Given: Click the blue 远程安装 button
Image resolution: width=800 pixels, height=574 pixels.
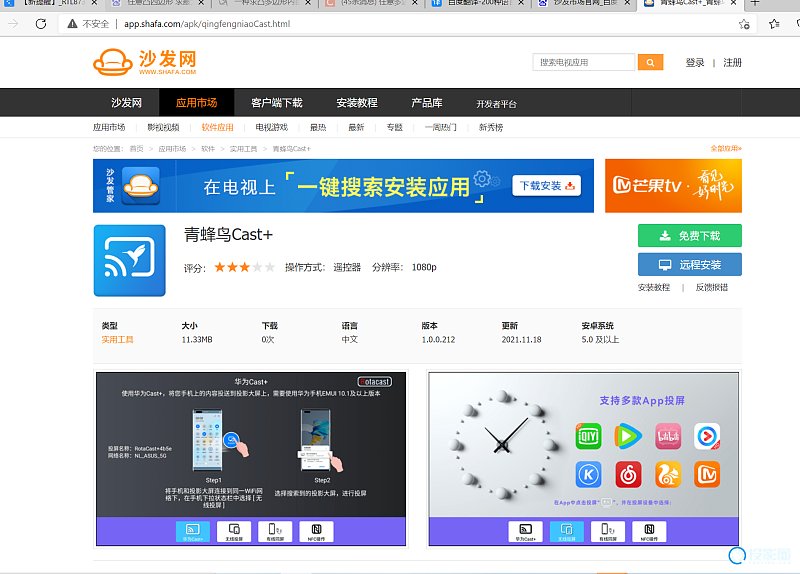Looking at the screenshot, I should point(689,264).
